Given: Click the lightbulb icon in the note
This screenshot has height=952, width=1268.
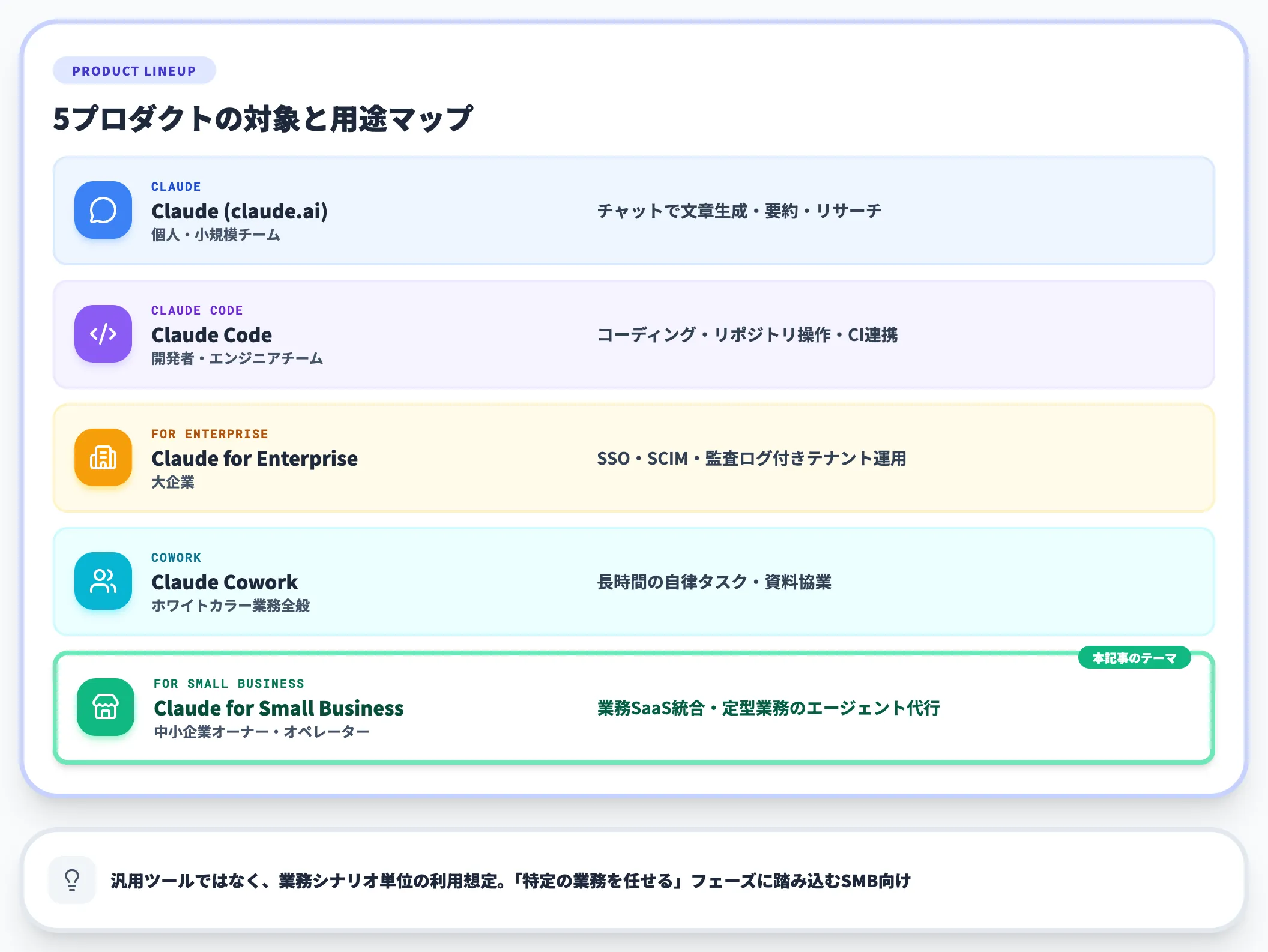Looking at the screenshot, I should (72, 880).
